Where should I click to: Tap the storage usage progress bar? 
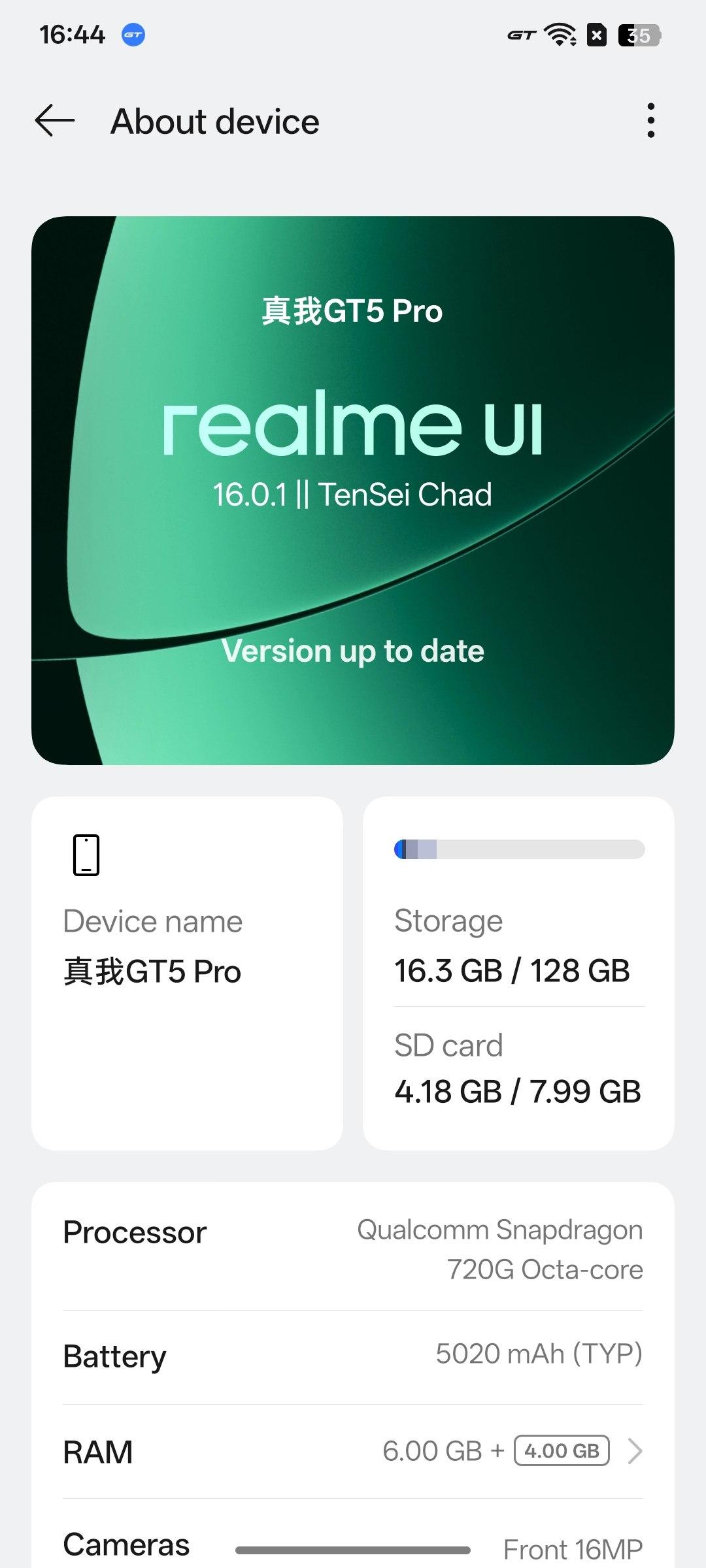click(519, 849)
